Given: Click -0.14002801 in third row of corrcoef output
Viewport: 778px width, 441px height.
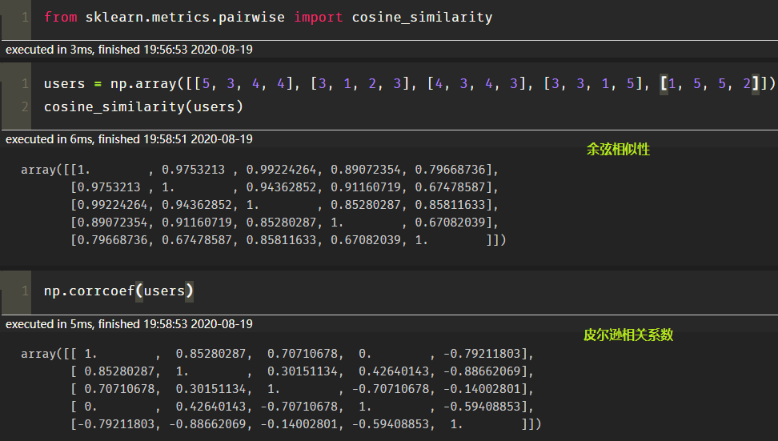Looking at the screenshot, I should click(482, 388).
